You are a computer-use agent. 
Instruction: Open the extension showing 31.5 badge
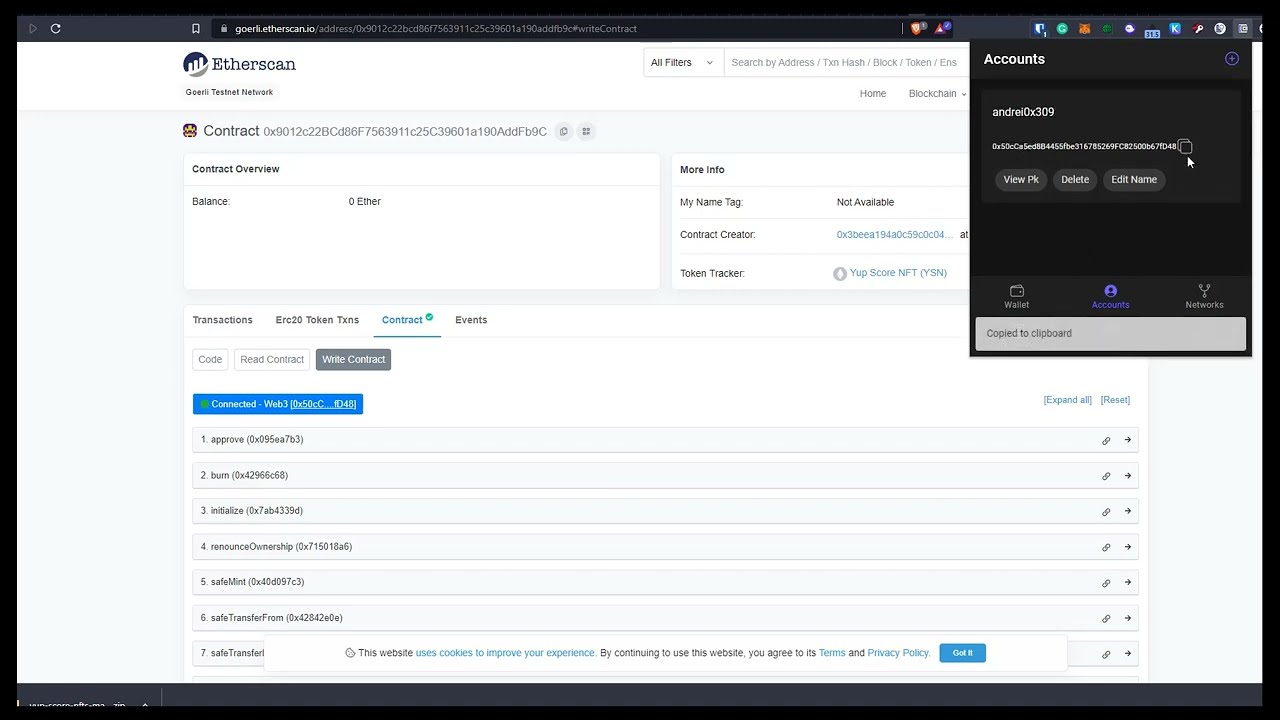coord(1152,30)
